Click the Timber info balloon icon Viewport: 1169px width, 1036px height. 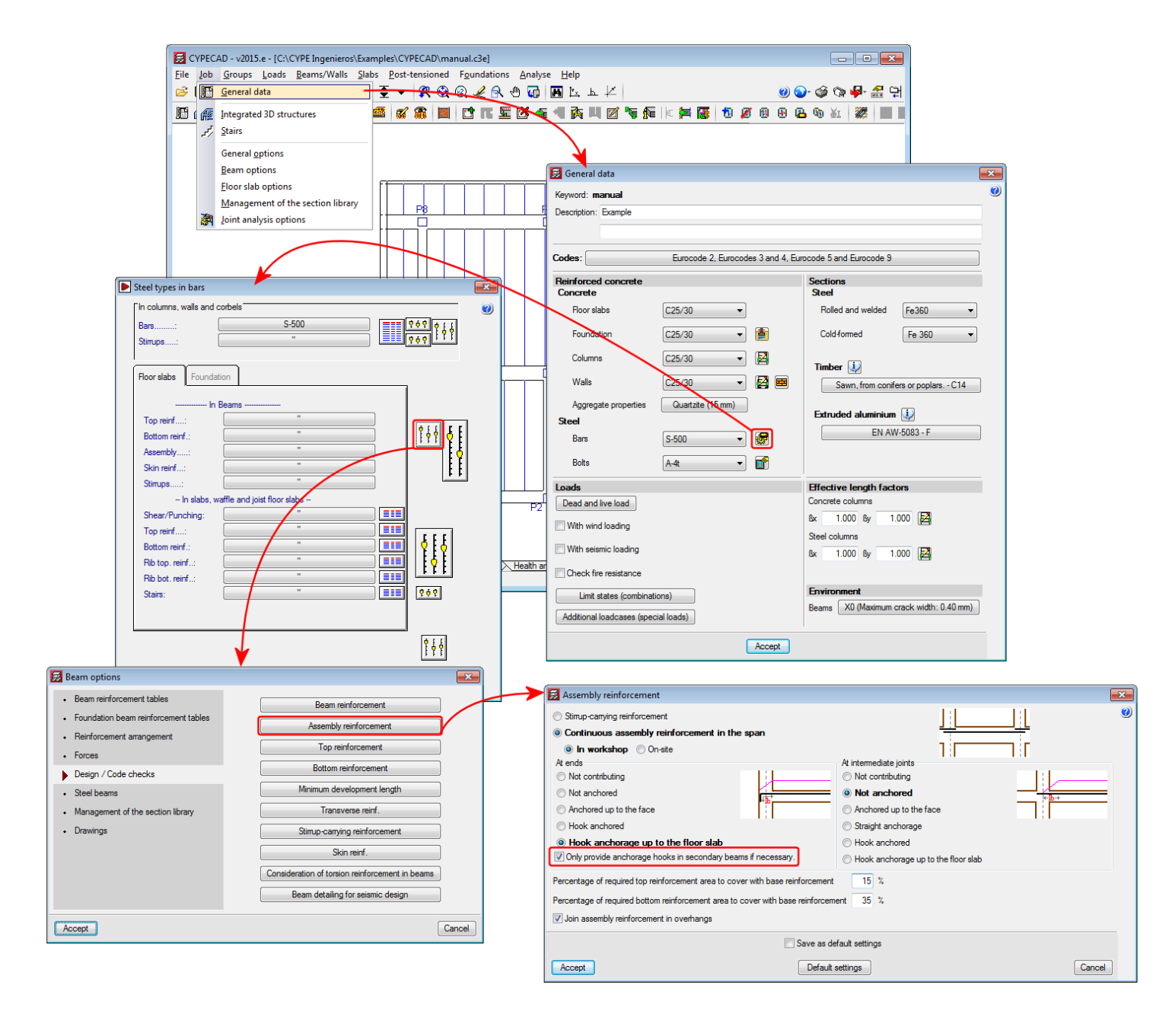854,366
